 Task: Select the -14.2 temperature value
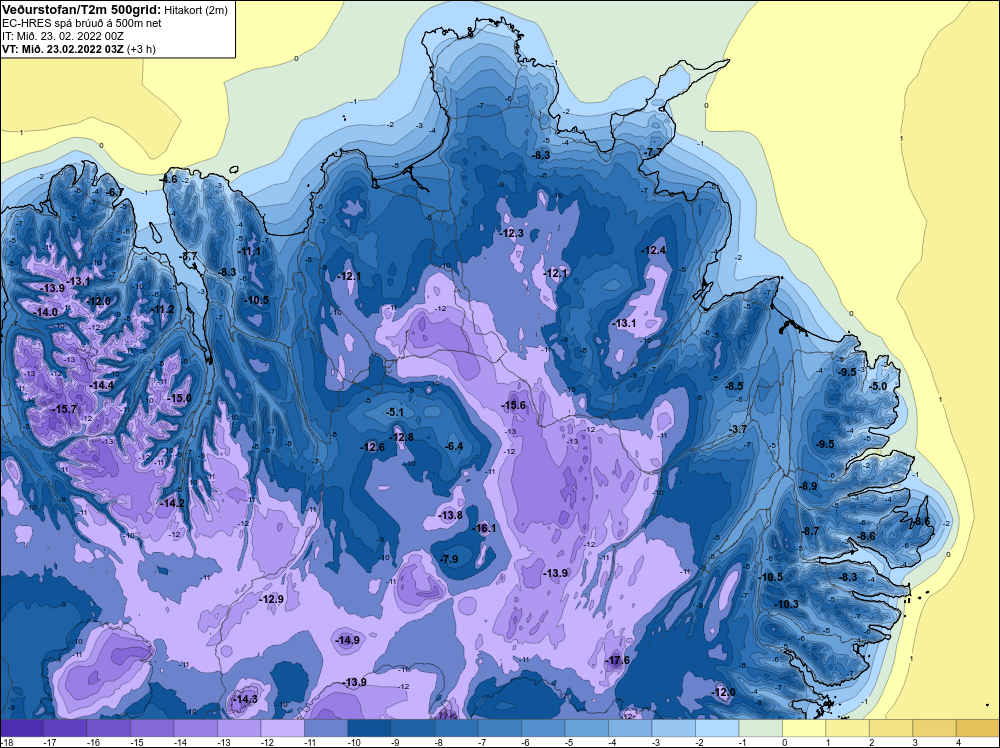pos(172,503)
